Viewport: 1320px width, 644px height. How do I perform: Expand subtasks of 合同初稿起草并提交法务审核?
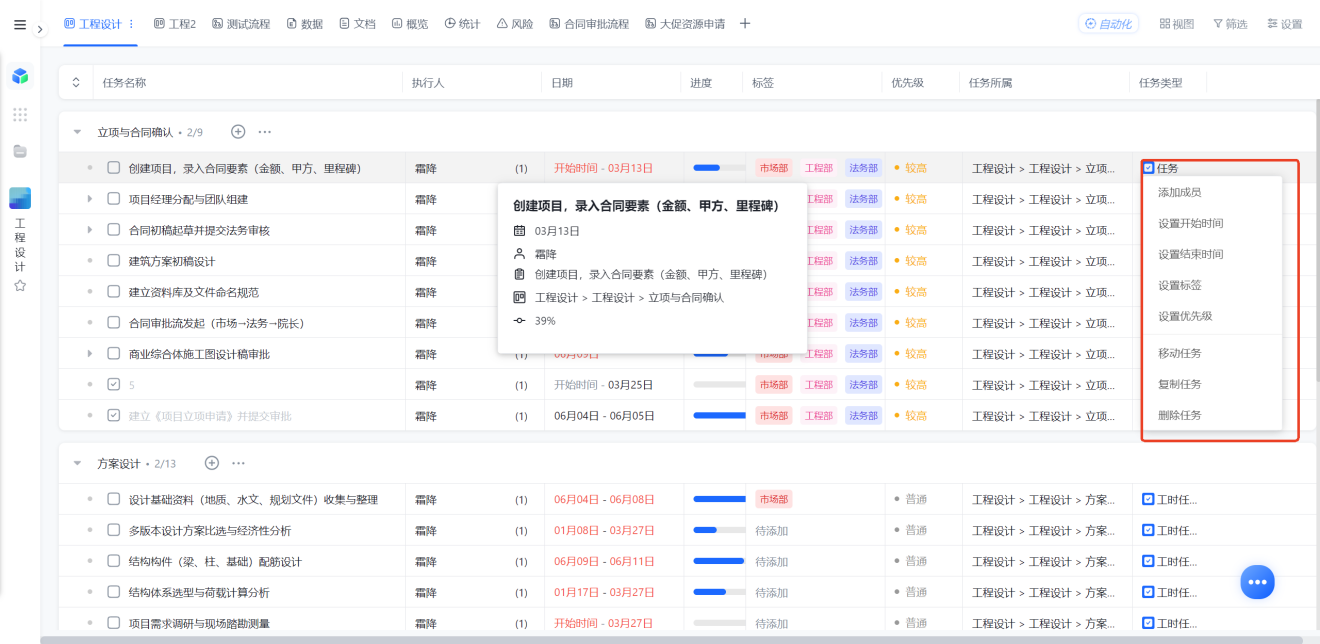point(90,230)
